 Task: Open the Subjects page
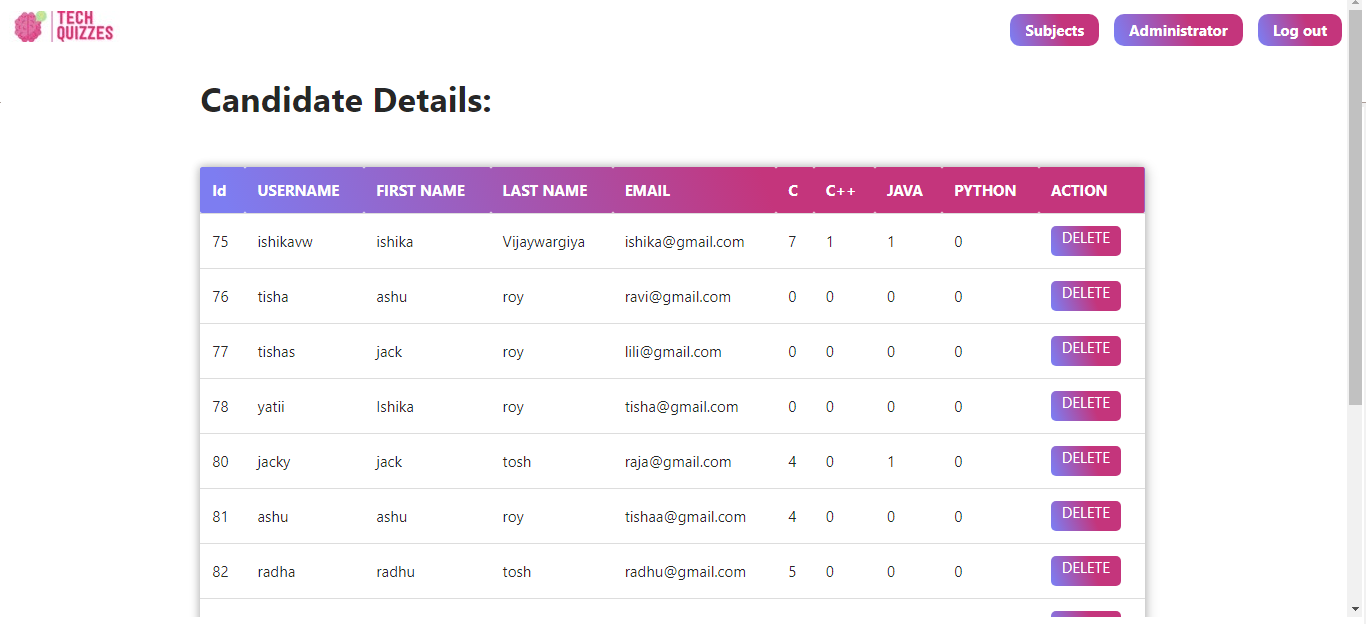(1054, 31)
